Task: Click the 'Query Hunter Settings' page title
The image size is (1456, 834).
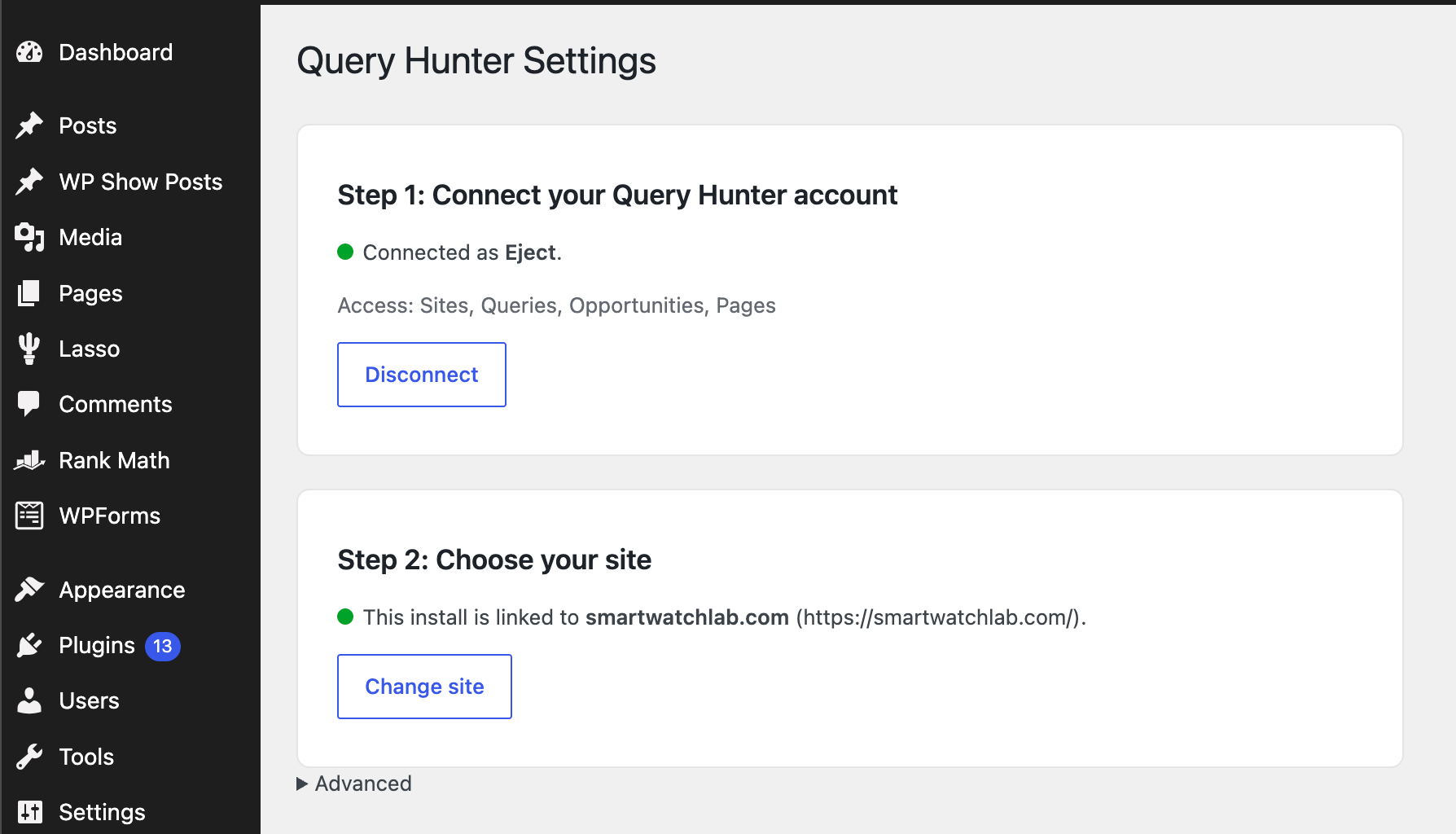Action: (x=476, y=61)
